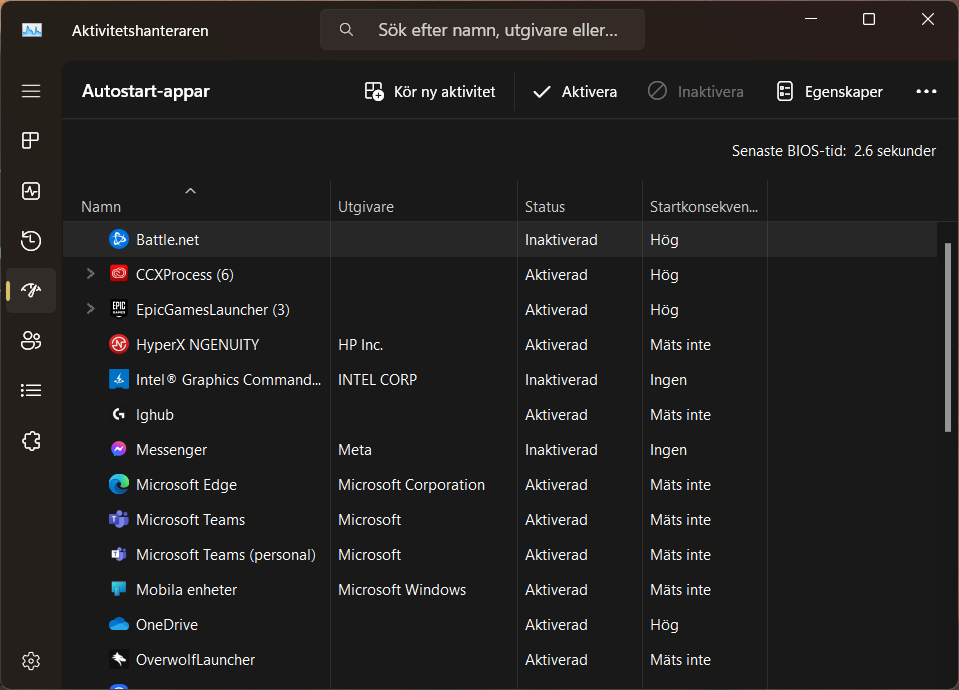Open the App history page icon
Screen dimensions: 959x690
tap(31, 240)
